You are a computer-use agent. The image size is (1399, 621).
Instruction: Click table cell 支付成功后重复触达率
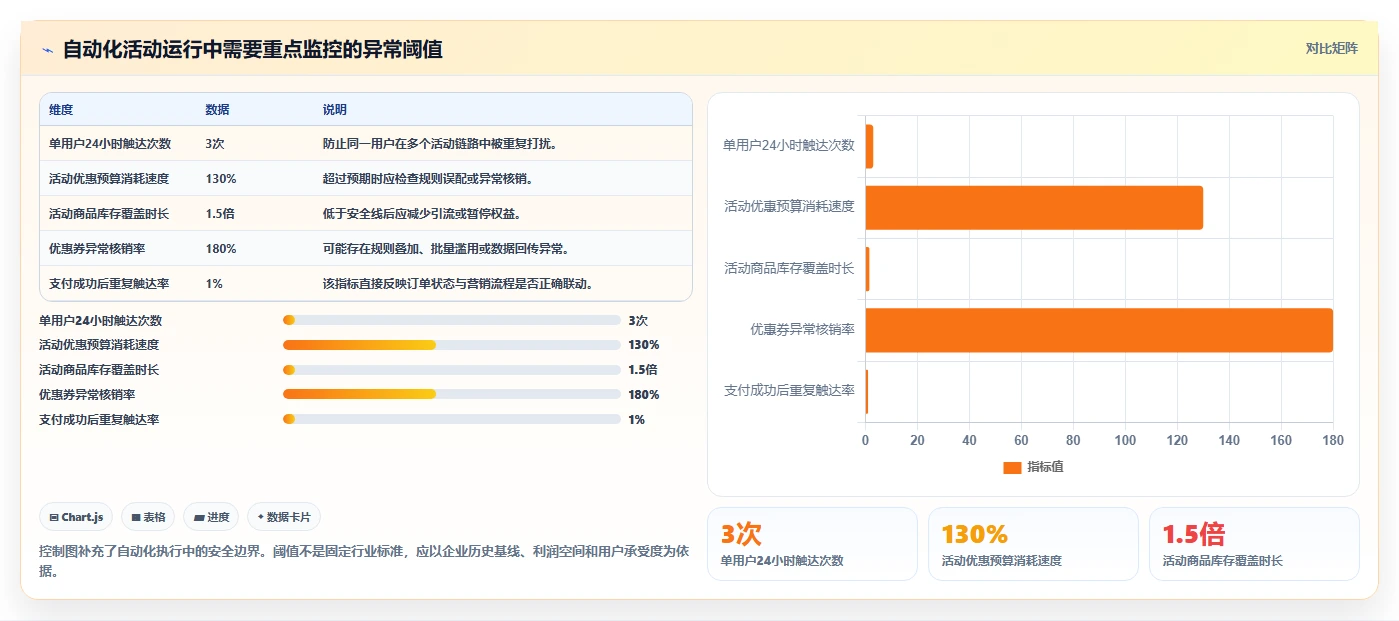click(109, 284)
